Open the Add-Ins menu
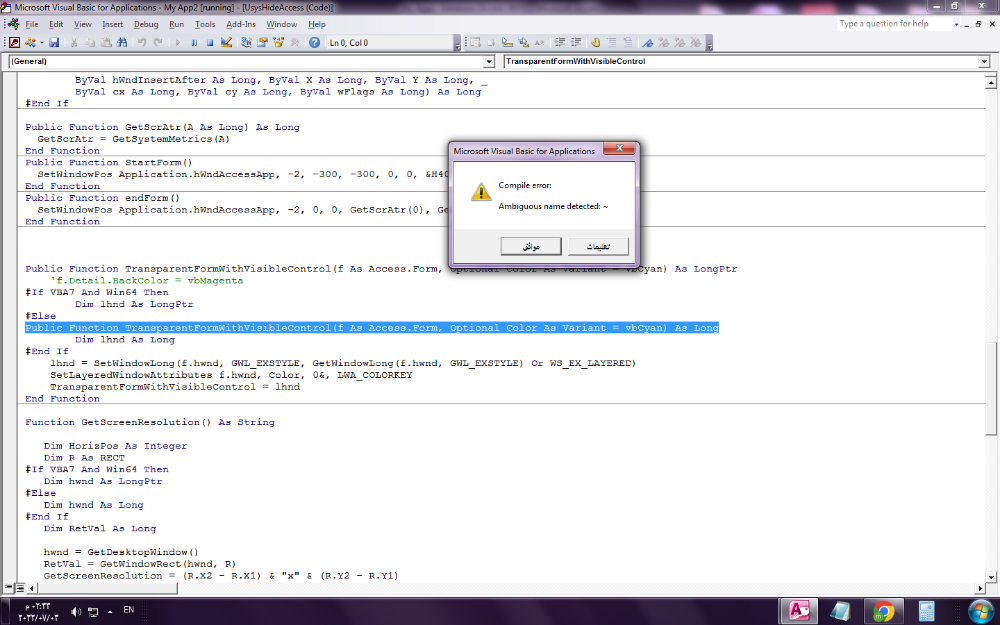Screen dimensions: 1000x625 tap(241, 24)
